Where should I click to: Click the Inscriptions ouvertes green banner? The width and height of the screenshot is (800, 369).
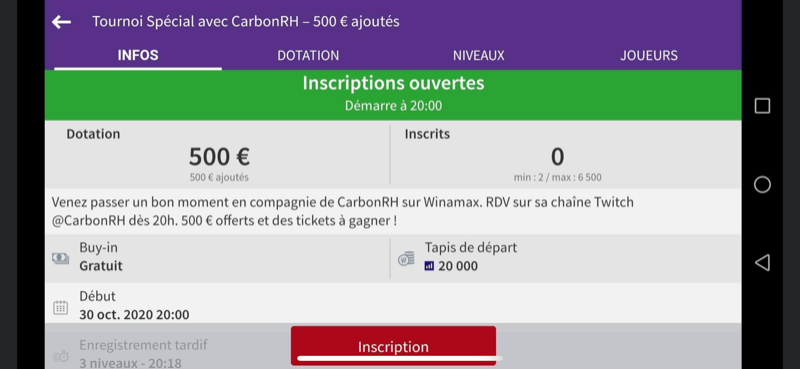point(393,95)
